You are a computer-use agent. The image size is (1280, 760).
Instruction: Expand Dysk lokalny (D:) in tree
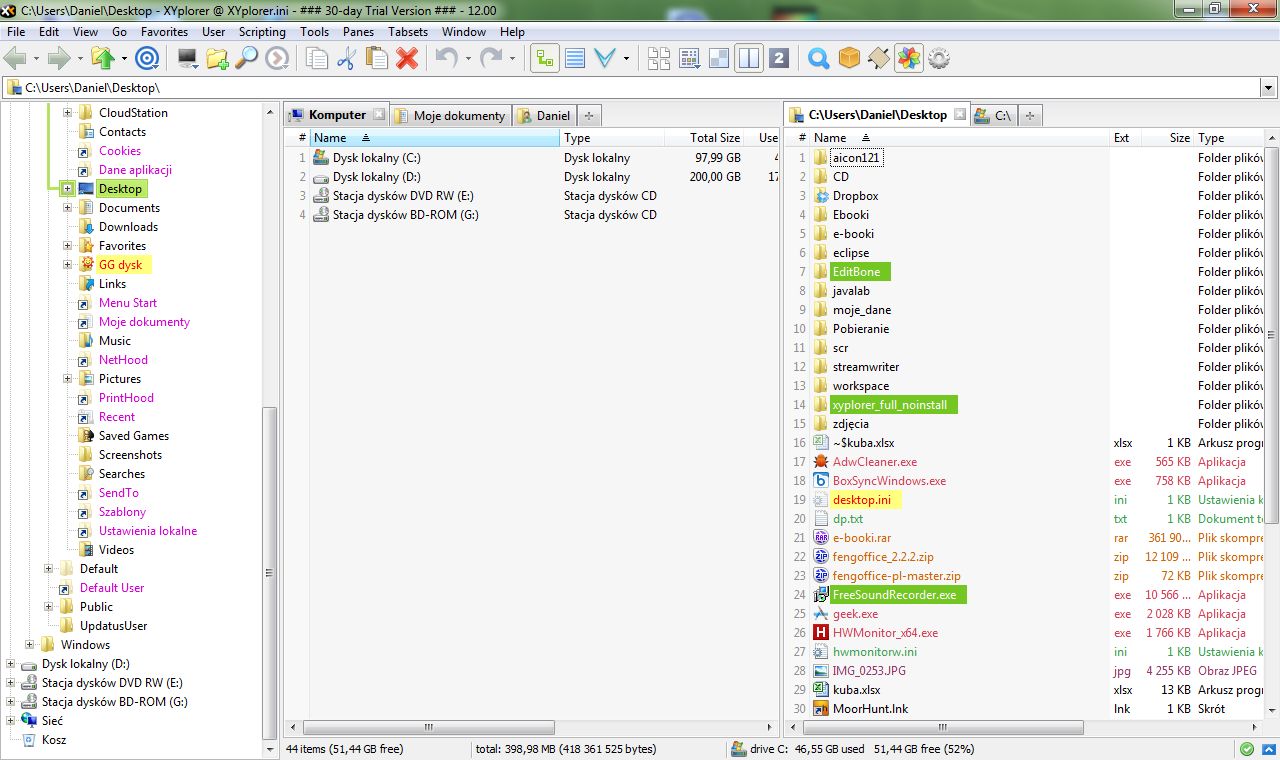tap(11, 664)
